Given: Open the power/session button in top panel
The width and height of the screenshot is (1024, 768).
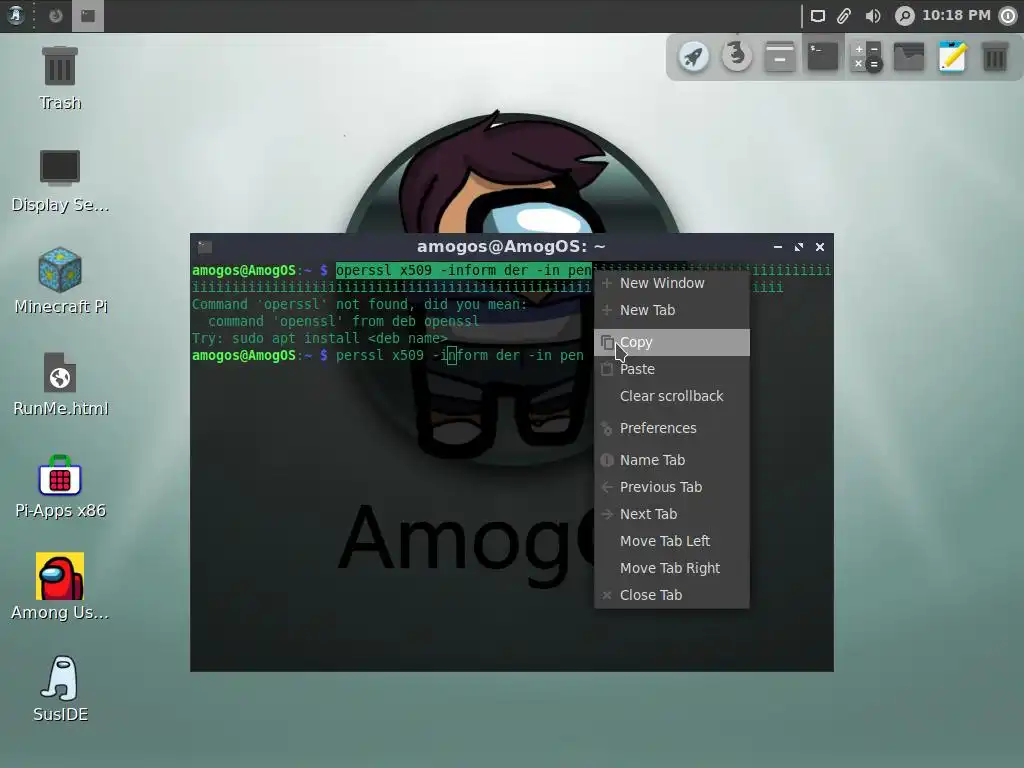Looking at the screenshot, I should click(x=1008, y=16).
